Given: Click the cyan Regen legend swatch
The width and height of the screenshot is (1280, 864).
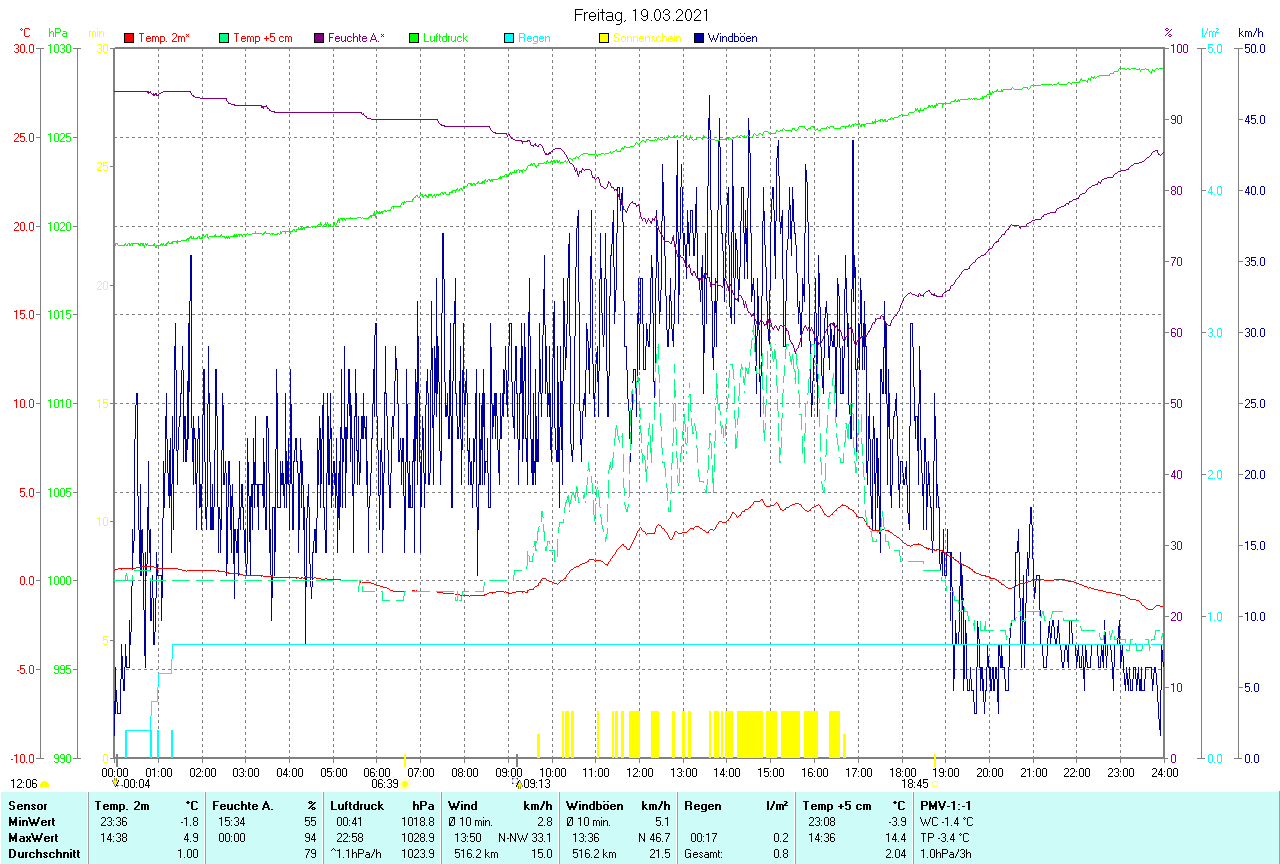Looking at the screenshot, I should (509, 38).
